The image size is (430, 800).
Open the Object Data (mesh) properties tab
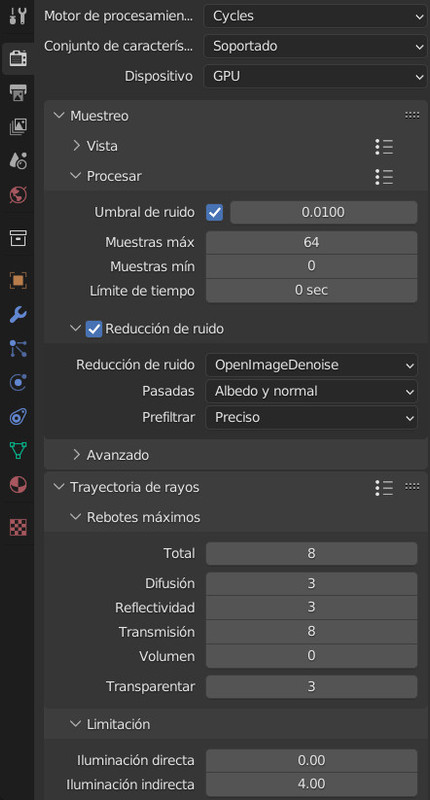click(x=18, y=450)
